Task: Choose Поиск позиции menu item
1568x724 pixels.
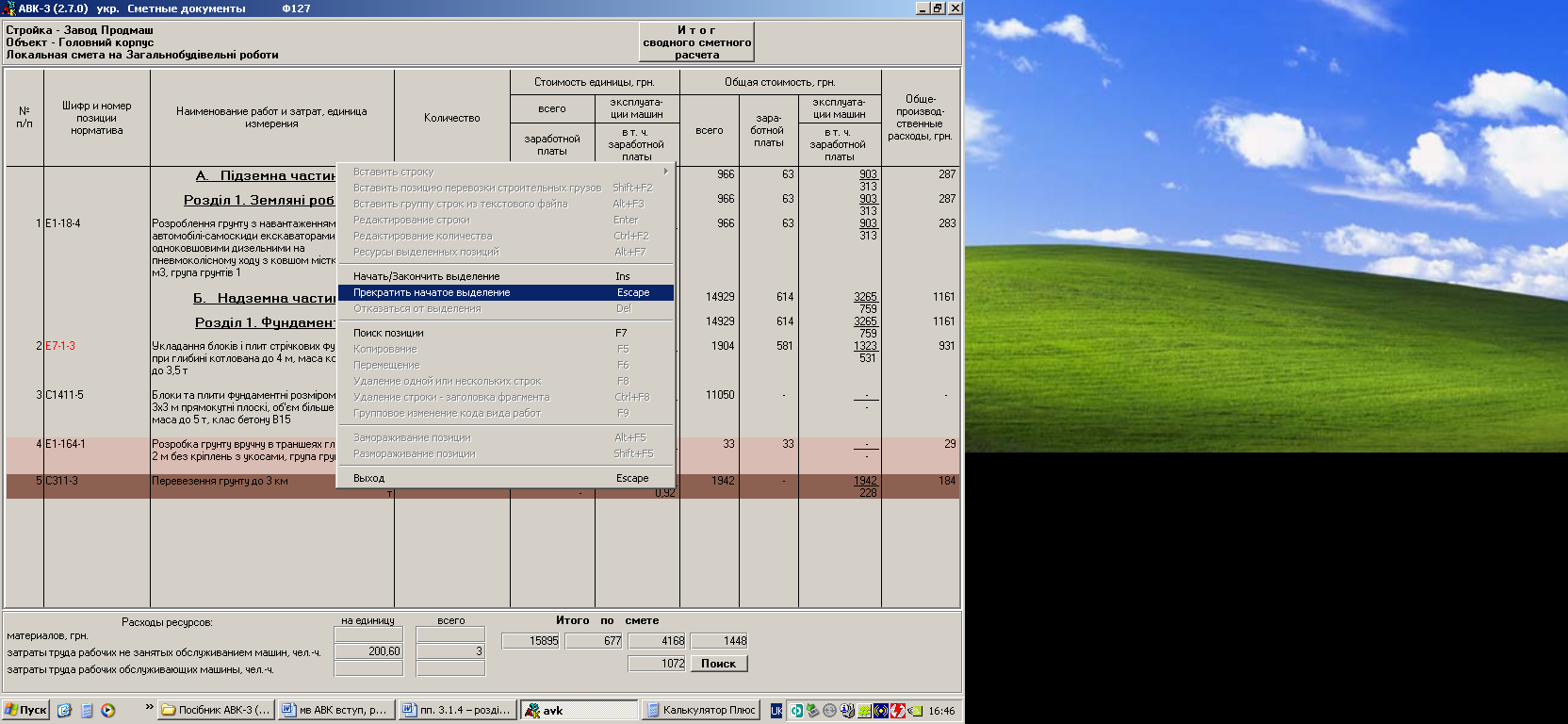Action: (x=506, y=333)
